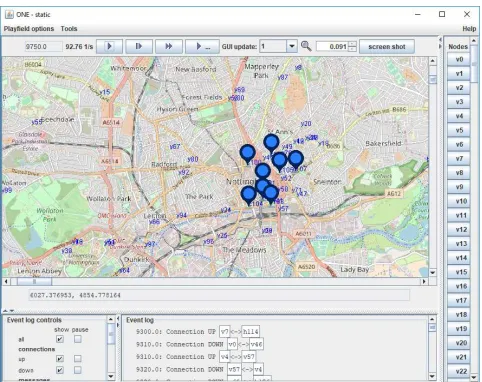This screenshot has height=382, width=482.
Task: Click the node label v64 near Dunkirk
Action: tap(124, 270)
